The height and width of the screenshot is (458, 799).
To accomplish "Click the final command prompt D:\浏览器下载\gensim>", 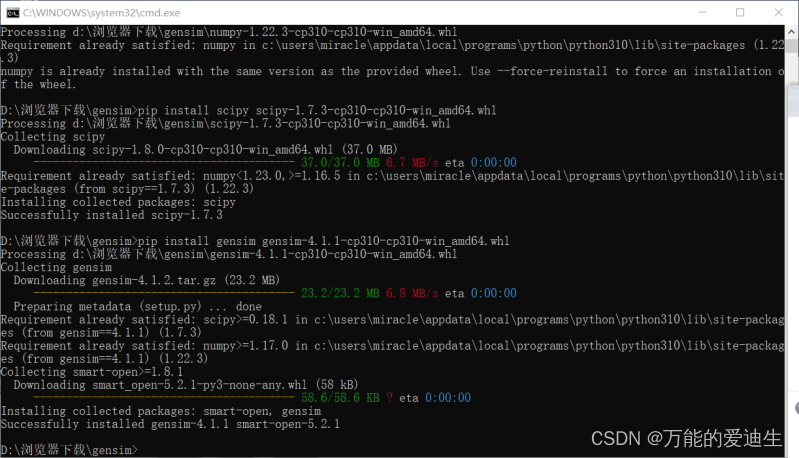I will [69, 450].
